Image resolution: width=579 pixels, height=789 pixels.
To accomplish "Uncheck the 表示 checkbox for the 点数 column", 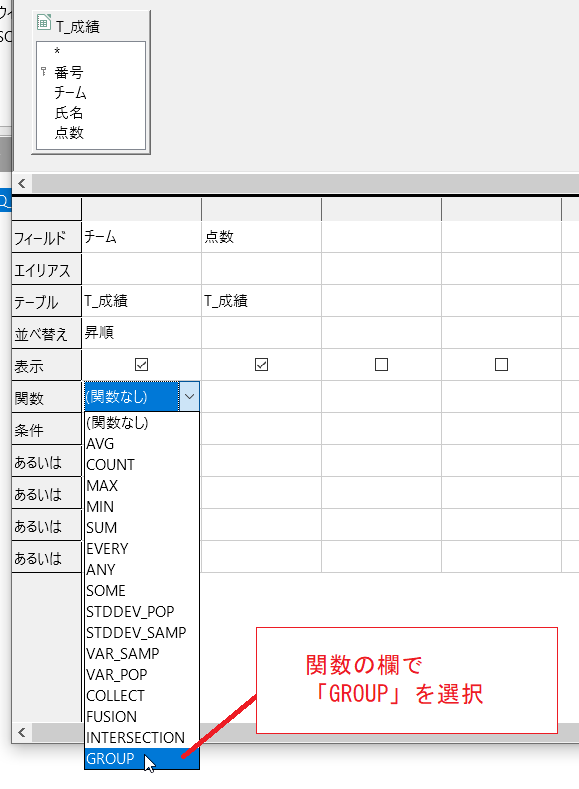I will click(261, 364).
